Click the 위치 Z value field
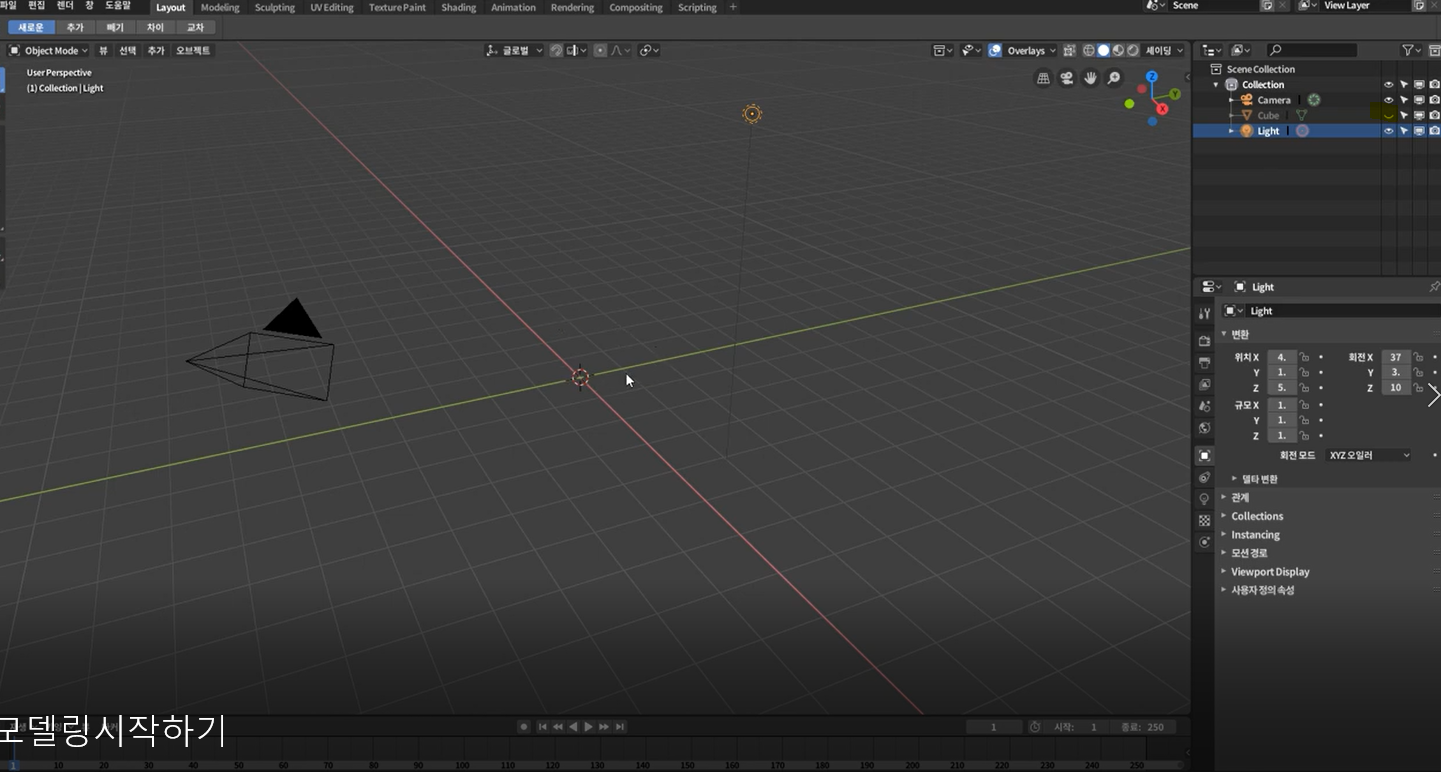Viewport: 1441px width, 772px height. pyautogui.click(x=1282, y=388)
